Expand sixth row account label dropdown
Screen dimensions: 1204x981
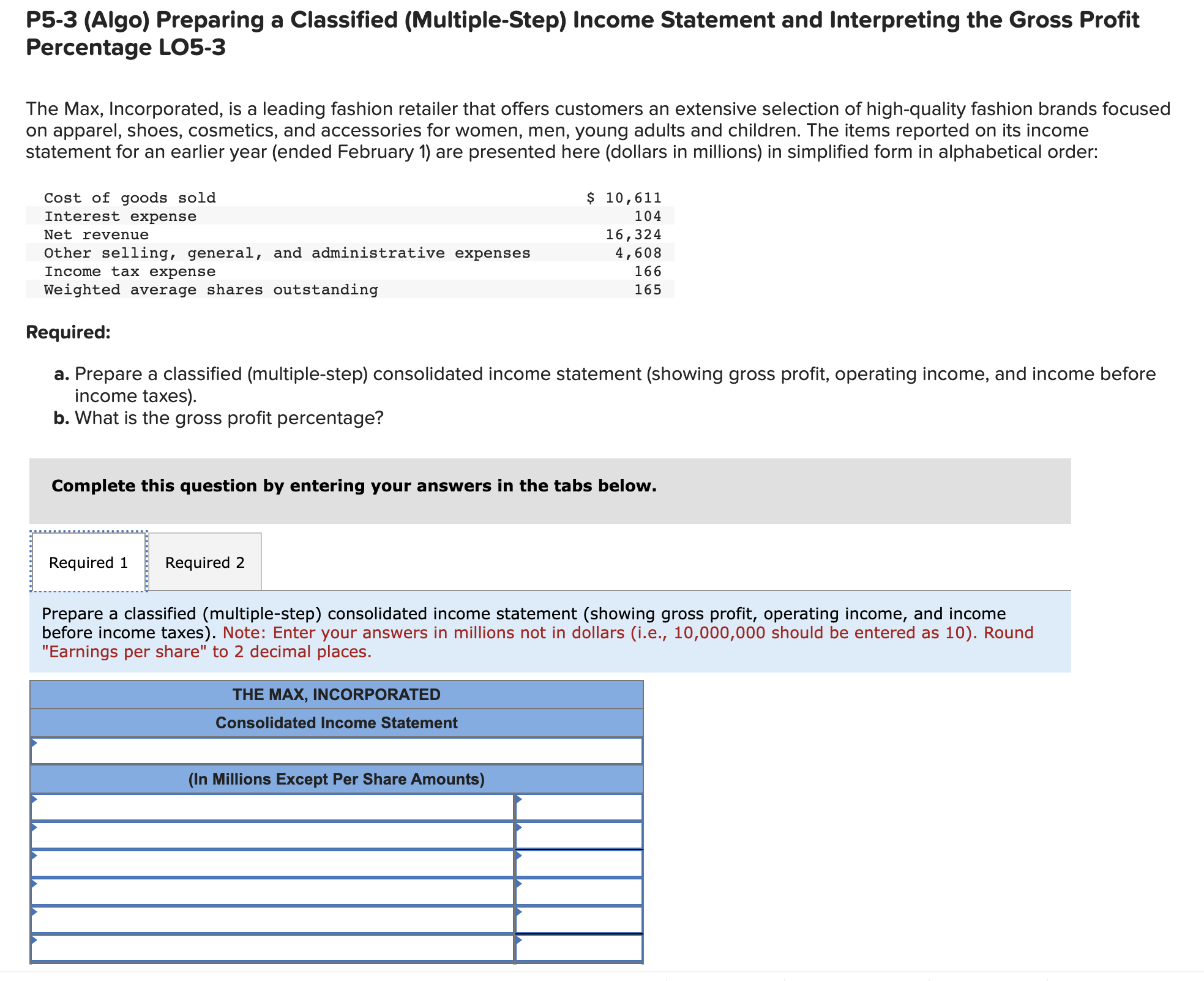[x=272, y=948]
